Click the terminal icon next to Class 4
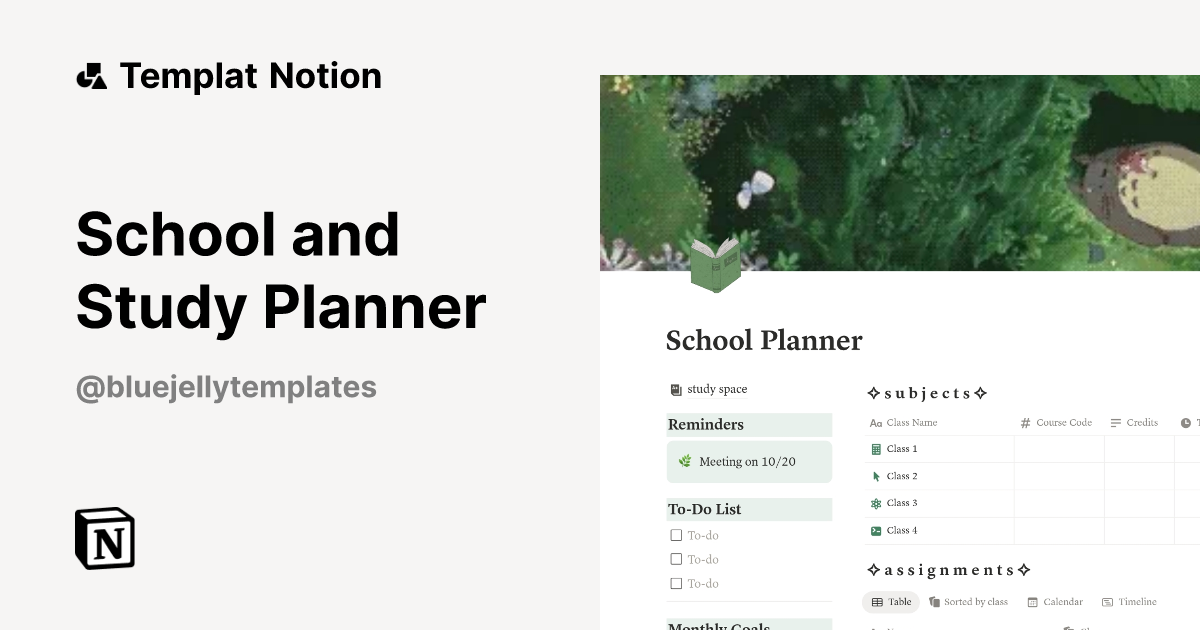 click(x=878, y=530)
